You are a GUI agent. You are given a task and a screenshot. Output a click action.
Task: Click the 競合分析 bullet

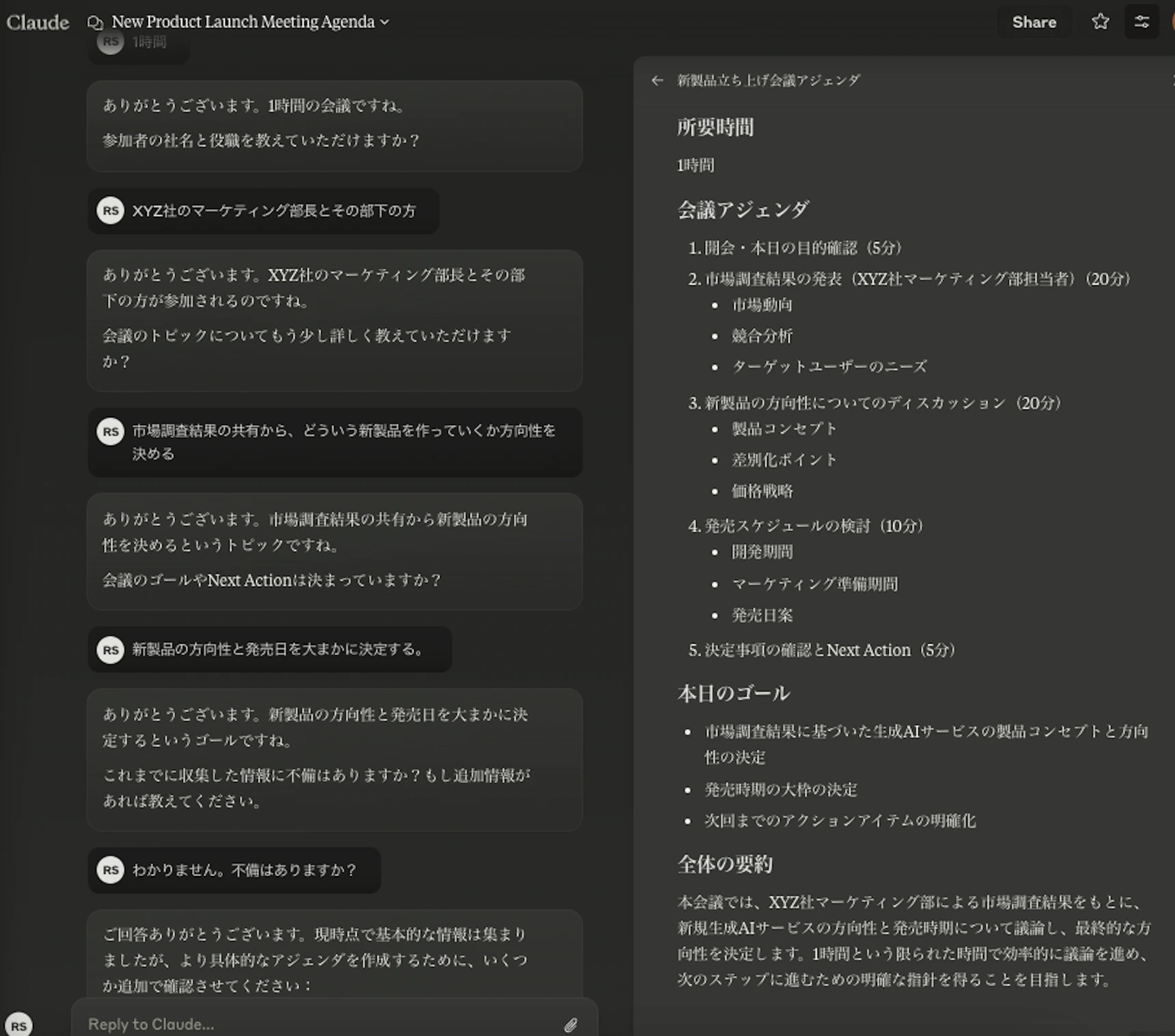point(762,336)
